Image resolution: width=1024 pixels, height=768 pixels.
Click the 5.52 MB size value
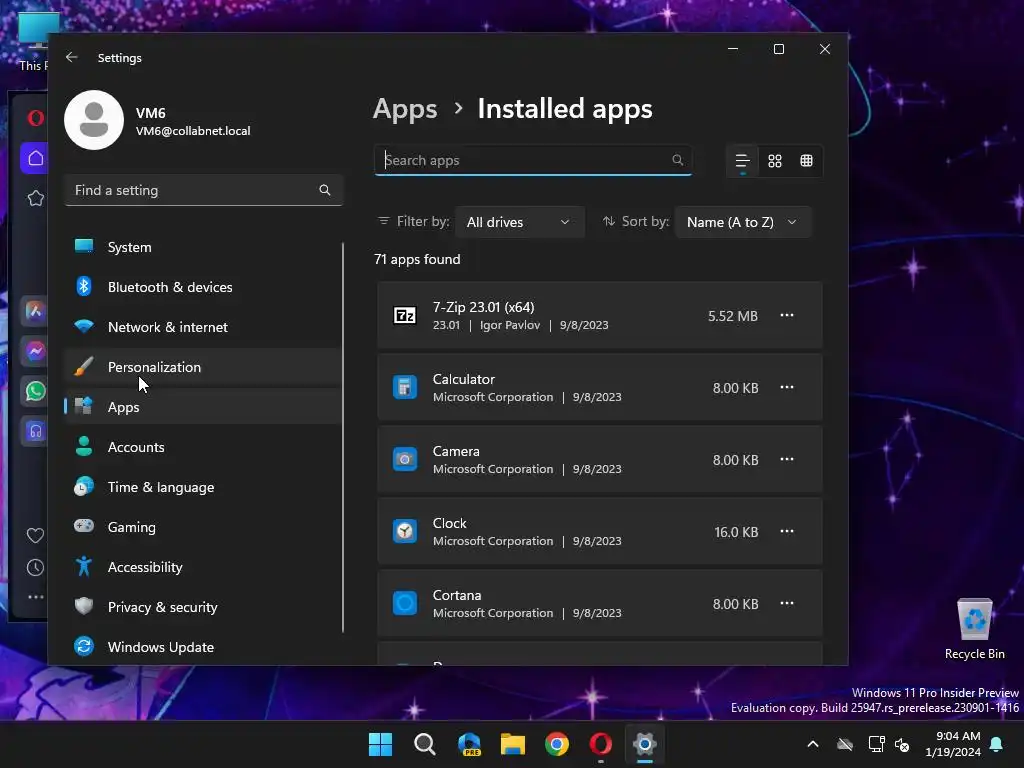tap(733, 316)
